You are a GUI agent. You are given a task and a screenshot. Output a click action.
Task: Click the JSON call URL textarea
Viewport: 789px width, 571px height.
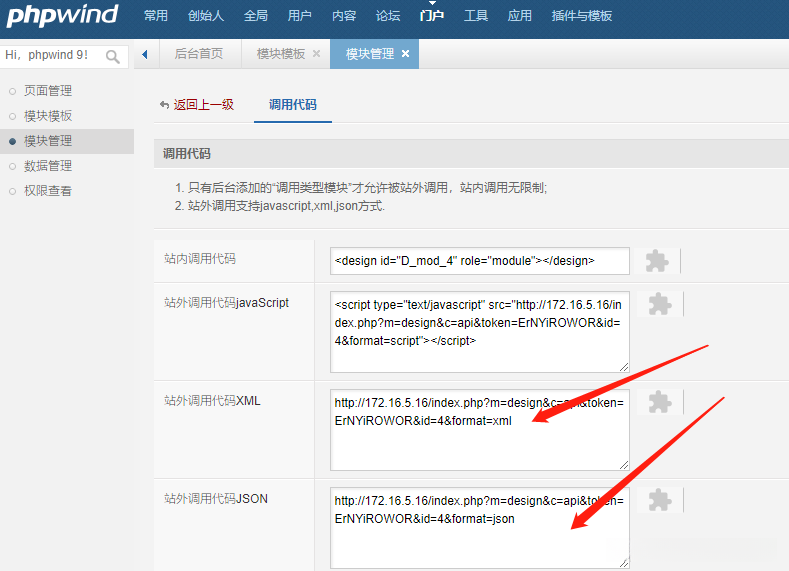[x=480, y=528]
